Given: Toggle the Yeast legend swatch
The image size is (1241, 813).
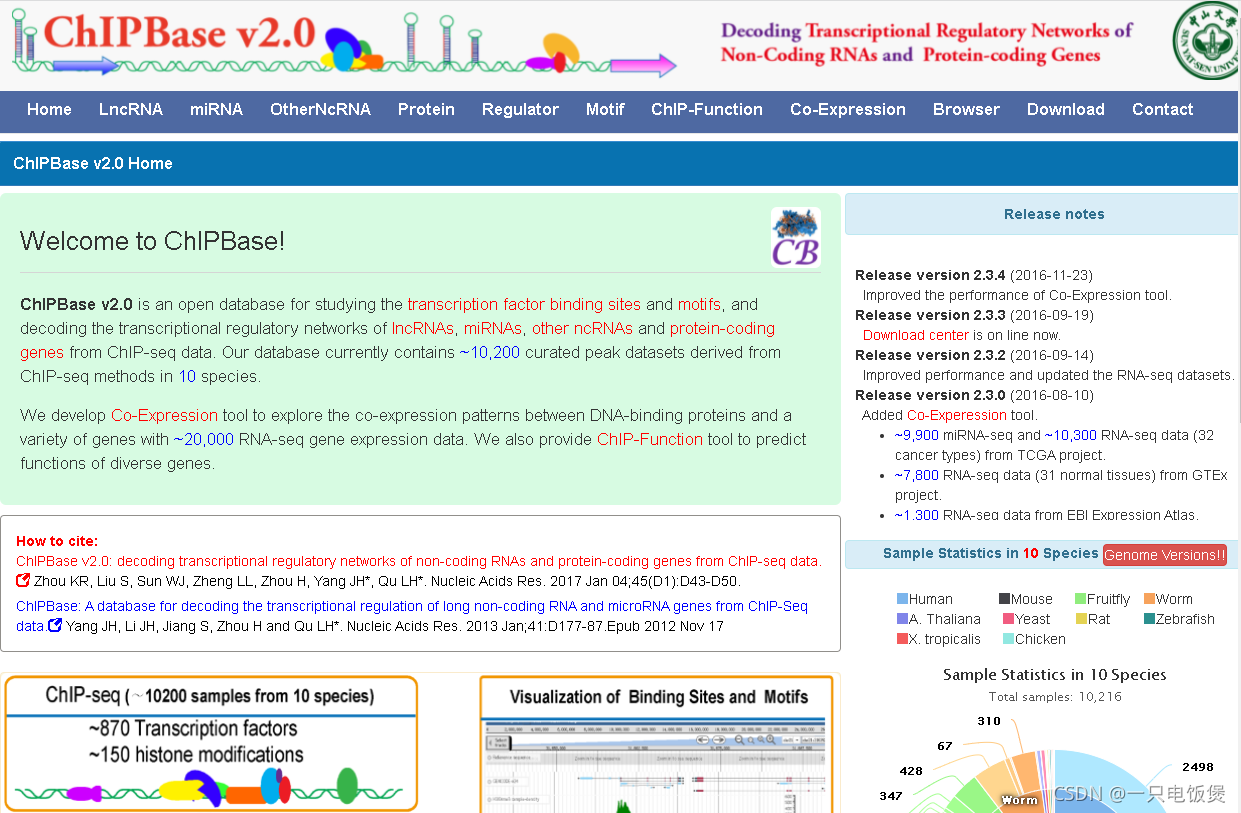Looking at the screenshot, I should (x=1009, y=619).
